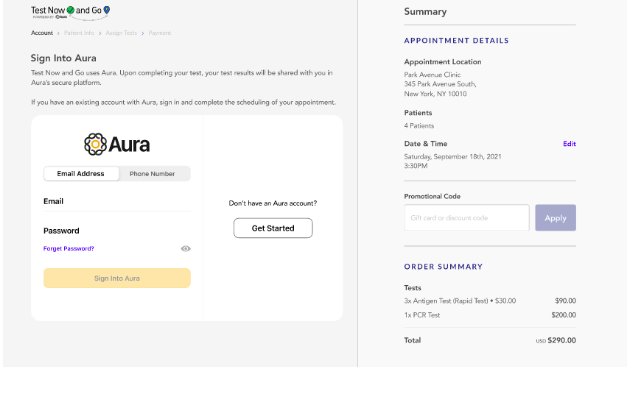Apply the promotional code
Screen dimensions: 630x394
pos(555,218)
